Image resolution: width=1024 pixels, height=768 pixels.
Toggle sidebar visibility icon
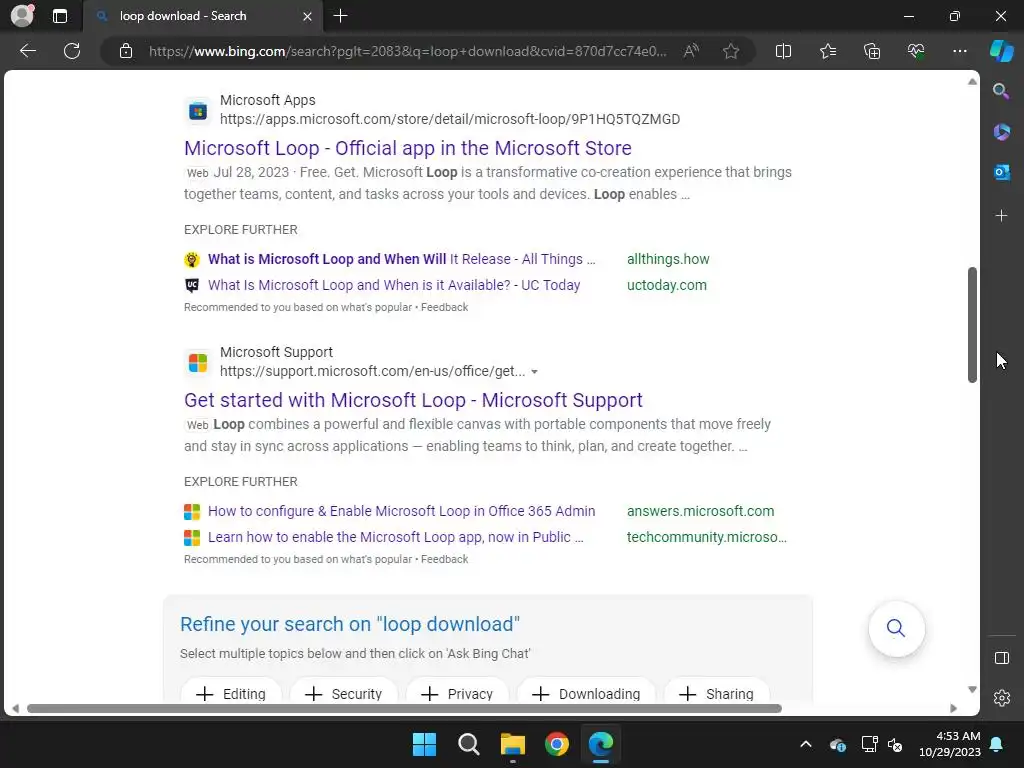coord(1001,658)
